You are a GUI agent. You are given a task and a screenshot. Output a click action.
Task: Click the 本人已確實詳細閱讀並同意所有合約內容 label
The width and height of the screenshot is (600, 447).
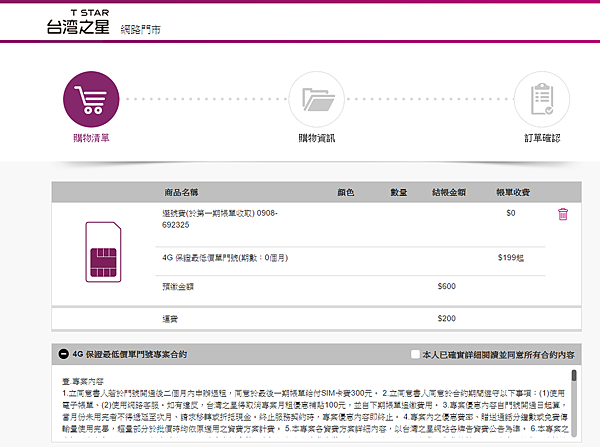[498, 355]
